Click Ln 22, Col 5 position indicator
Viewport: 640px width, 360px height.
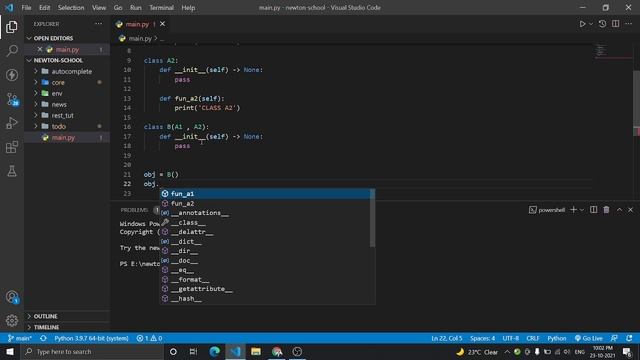point(447,338)
